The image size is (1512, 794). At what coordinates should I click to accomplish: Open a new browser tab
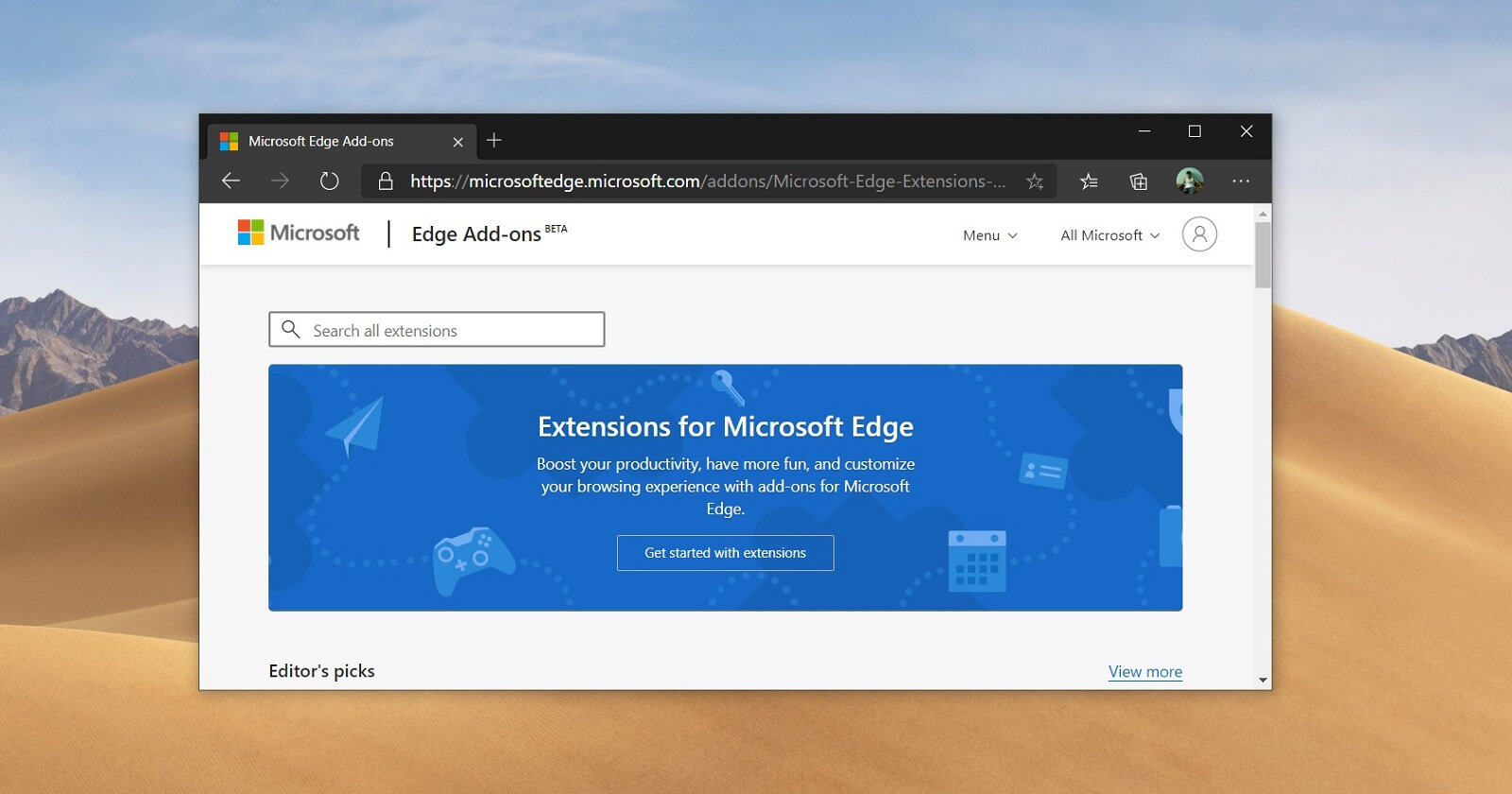(493, 141)
